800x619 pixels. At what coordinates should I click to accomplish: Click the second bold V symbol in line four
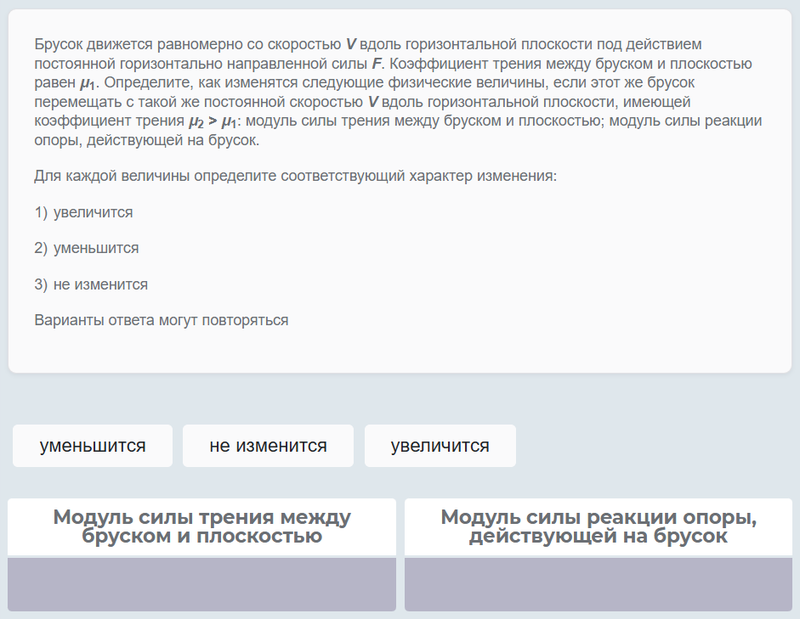[x=372, y=102]
